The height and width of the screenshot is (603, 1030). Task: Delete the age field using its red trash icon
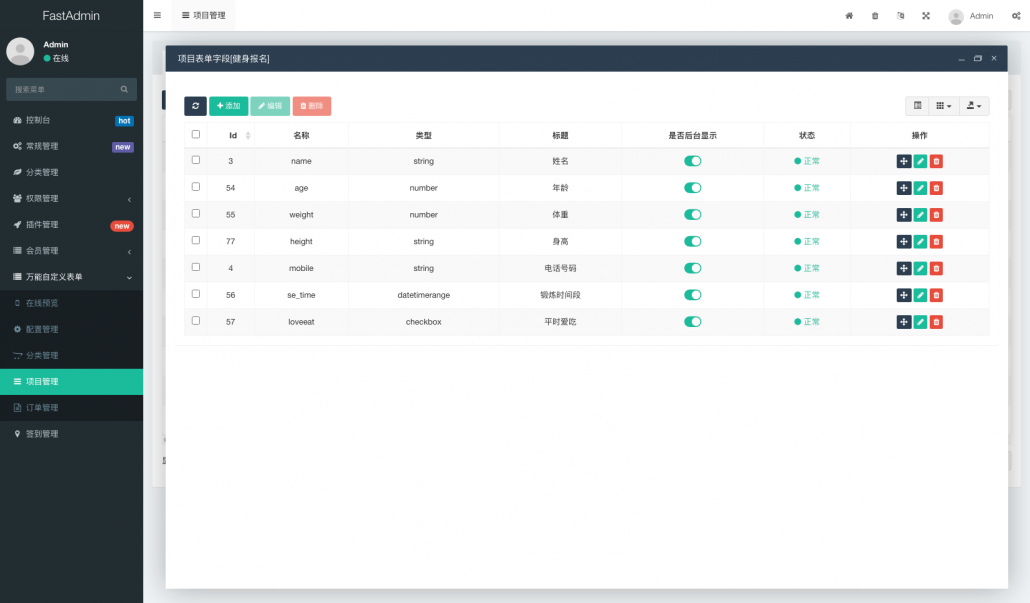click(x=936, y=188)
